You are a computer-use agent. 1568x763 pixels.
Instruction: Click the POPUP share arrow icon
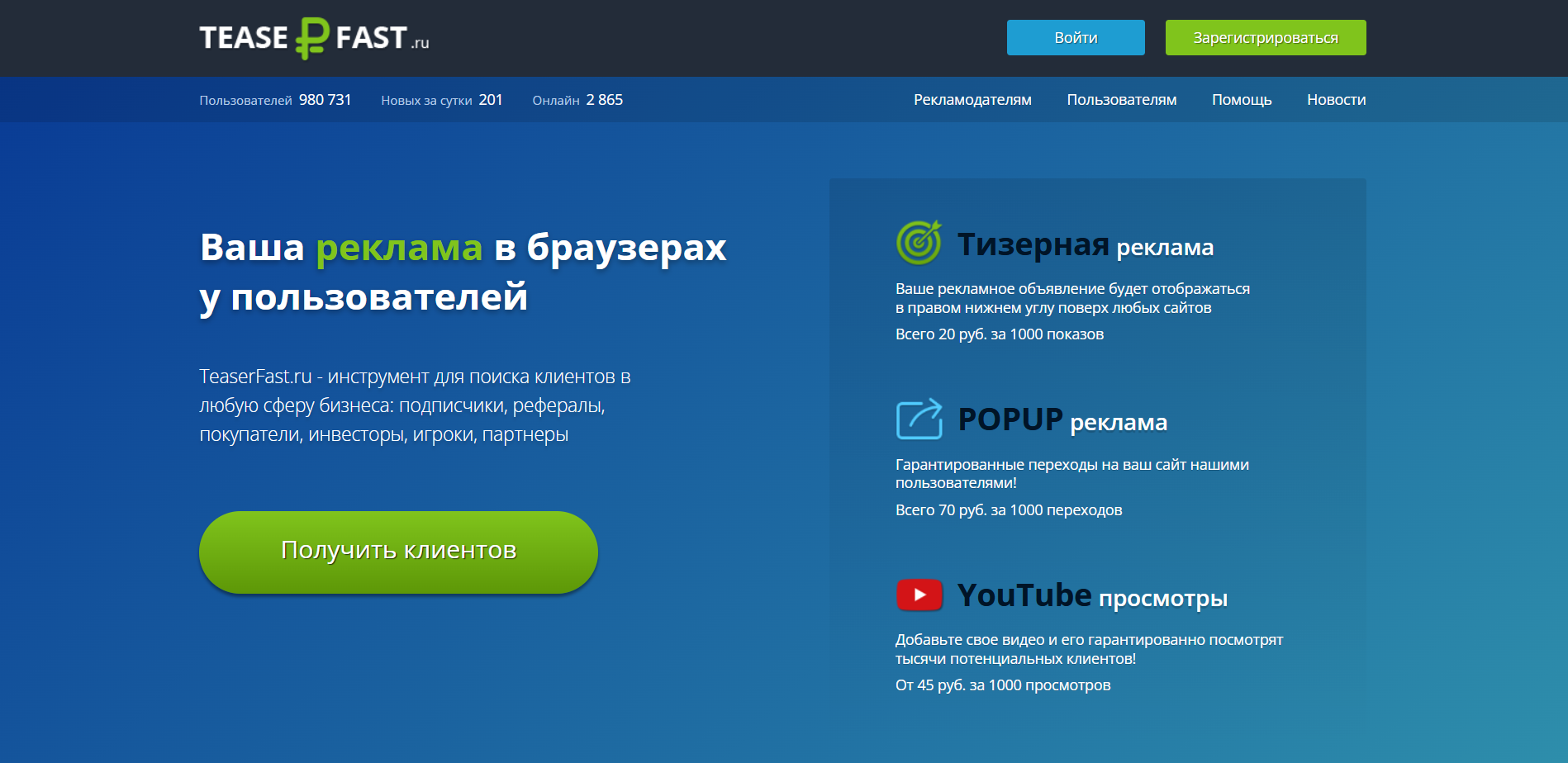pyautogui.click(x=919, y=419)
